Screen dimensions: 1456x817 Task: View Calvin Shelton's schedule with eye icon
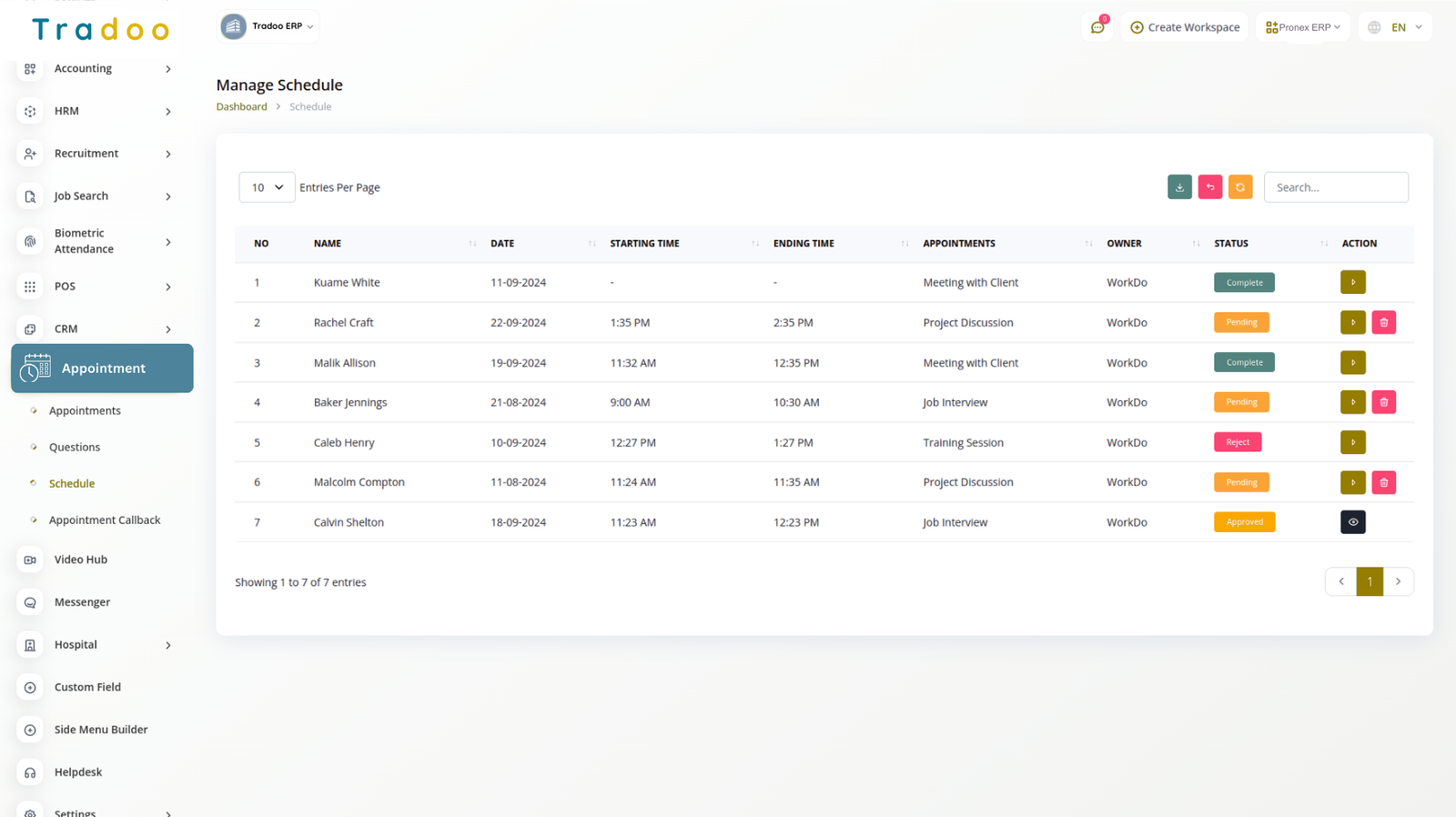pos(1352,522)
